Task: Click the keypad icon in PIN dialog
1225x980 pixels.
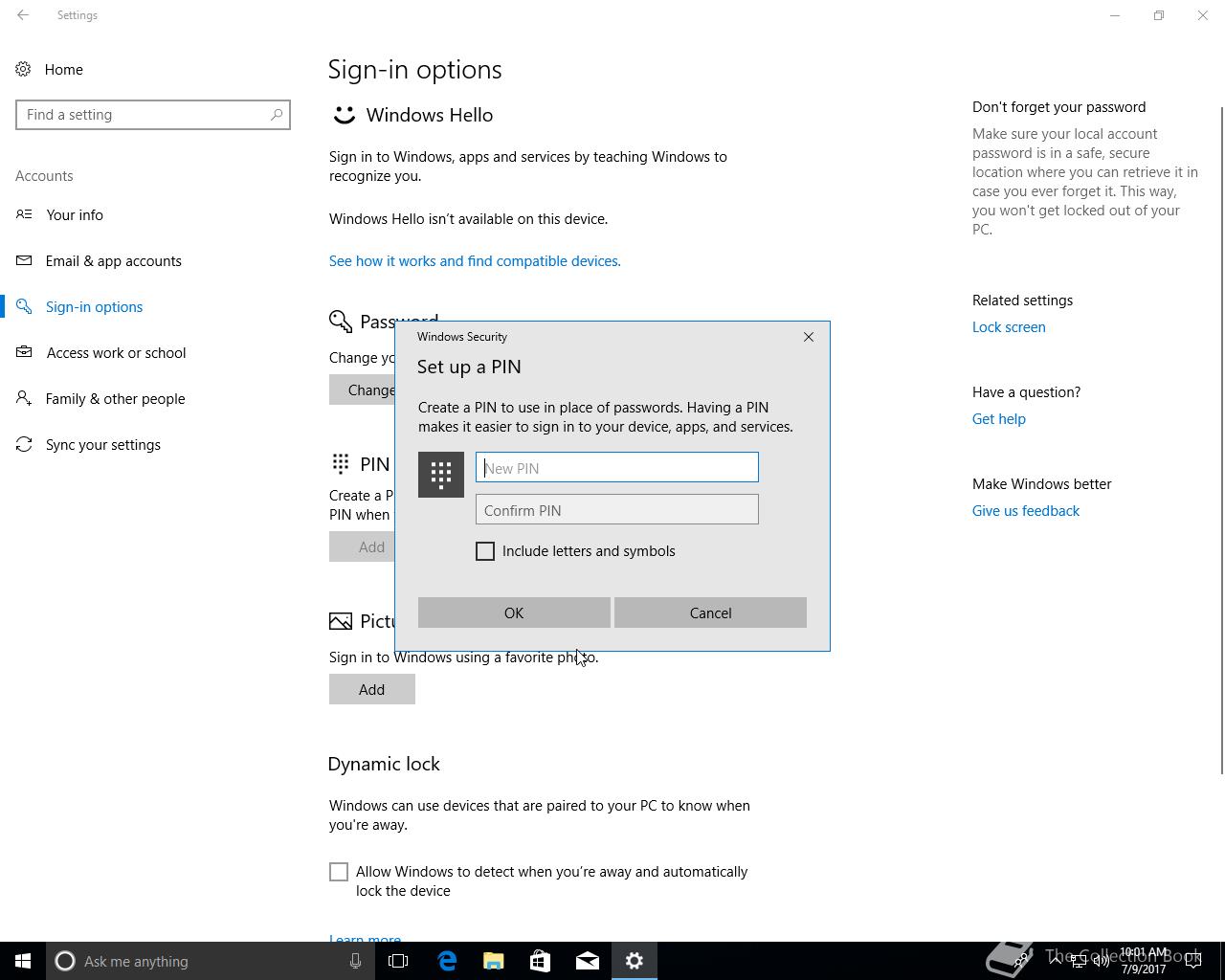Action: pyautogui.click(x=441, y=475)
